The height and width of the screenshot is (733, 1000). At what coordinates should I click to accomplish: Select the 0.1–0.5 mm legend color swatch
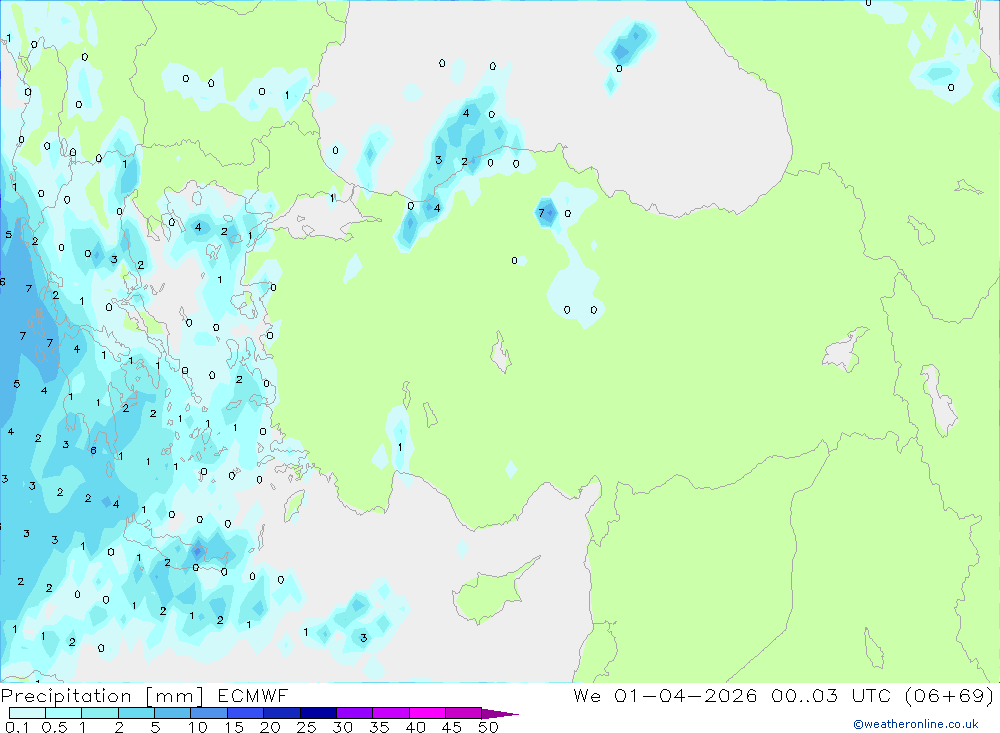(27, 713)
